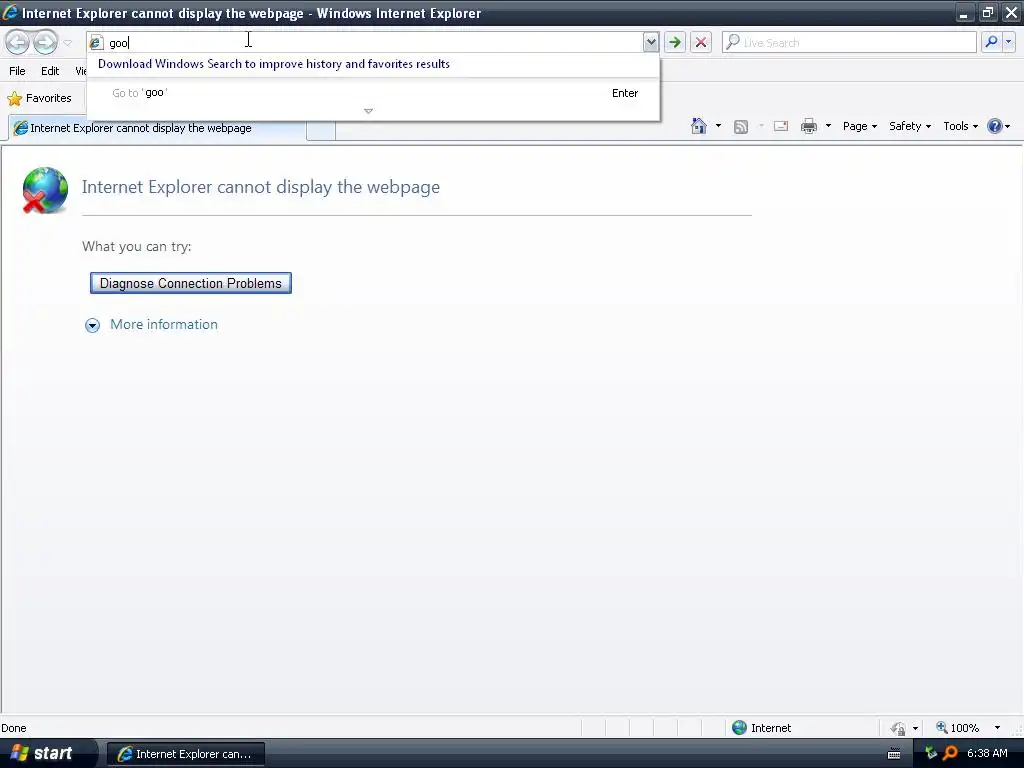
Task: Click the Print icon
Action: click(x=809, y=126)
